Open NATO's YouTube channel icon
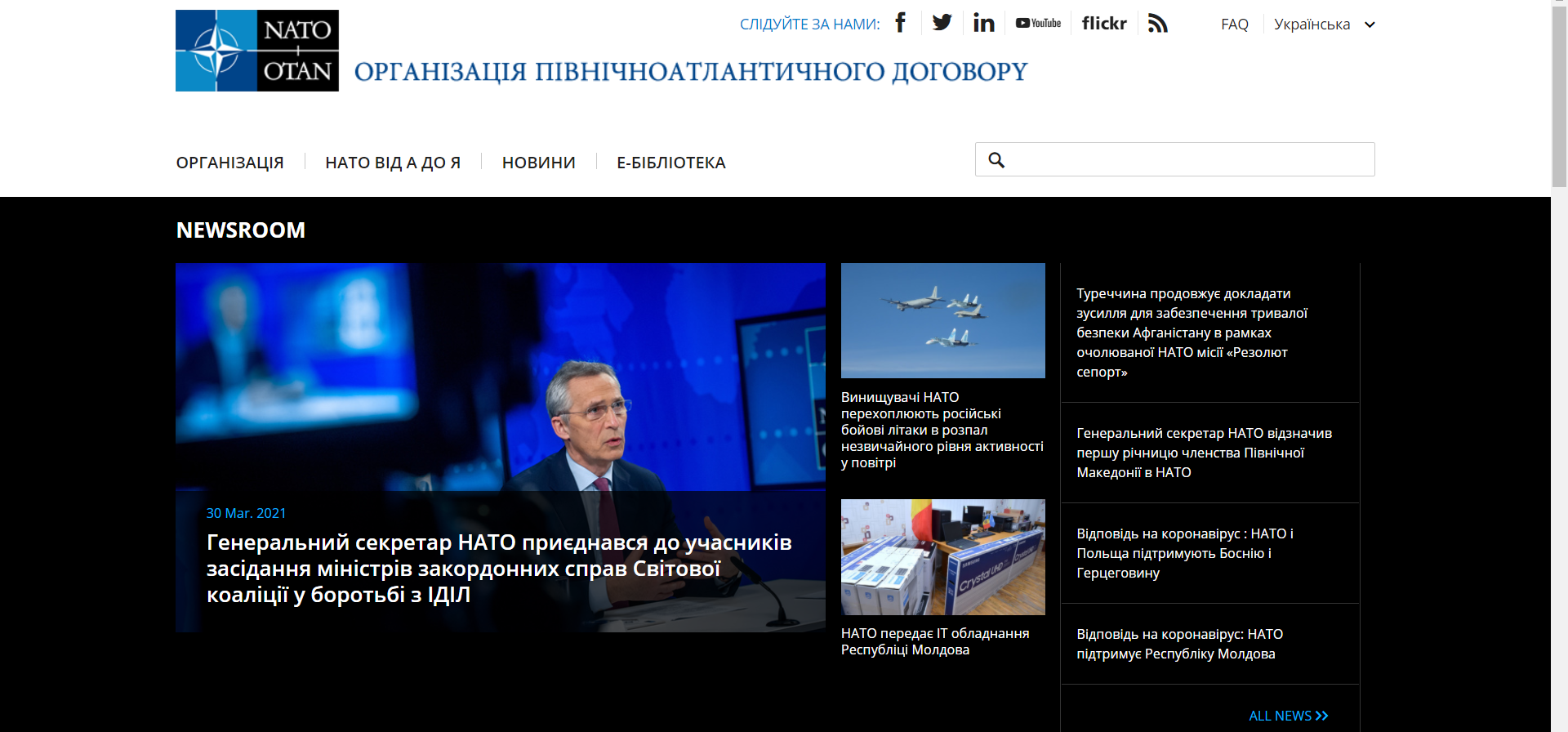 coord(1038,23)
